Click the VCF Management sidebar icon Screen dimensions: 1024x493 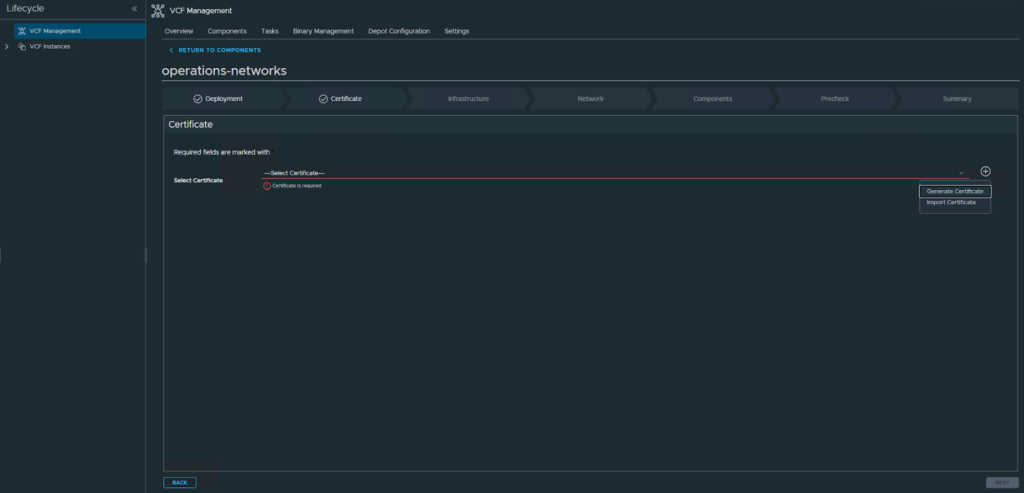coord(22,31)
